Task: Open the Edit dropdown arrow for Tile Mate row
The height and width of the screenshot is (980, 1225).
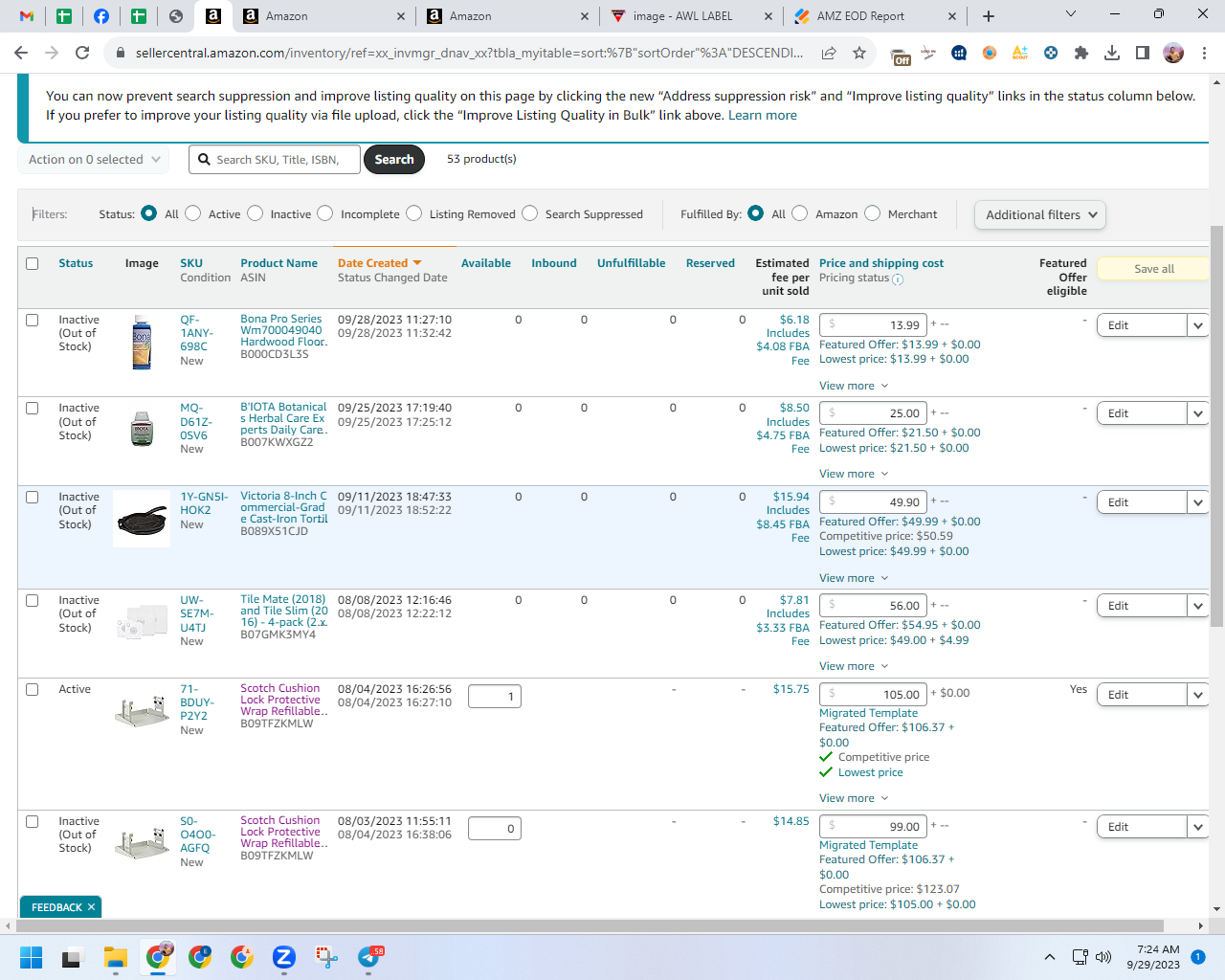Action: 1198,606
